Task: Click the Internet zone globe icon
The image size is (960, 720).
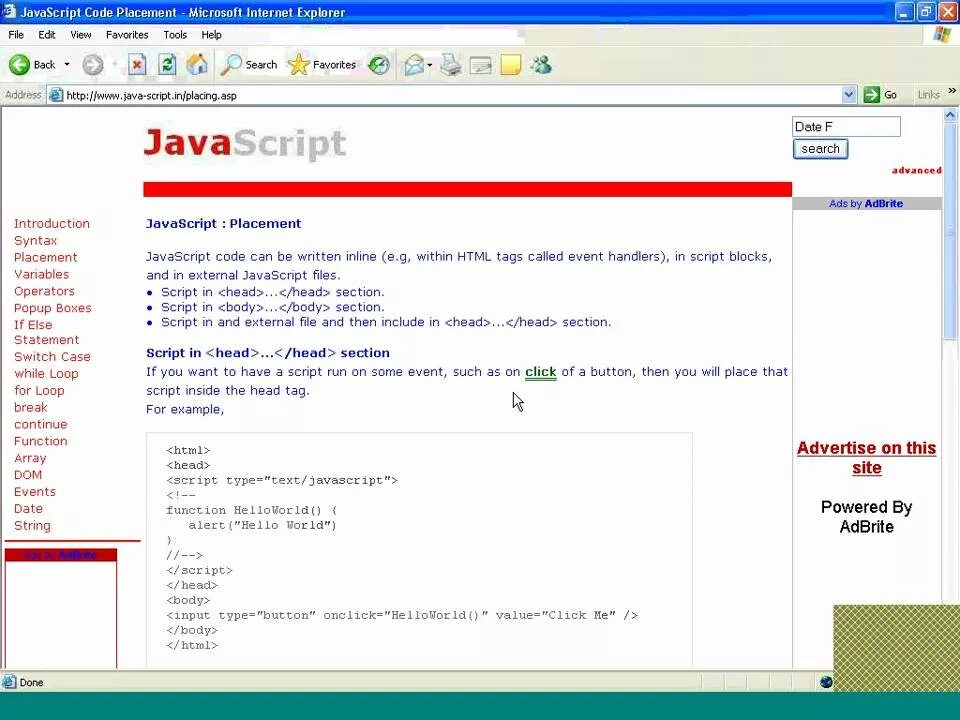Action: coord(826,682)
